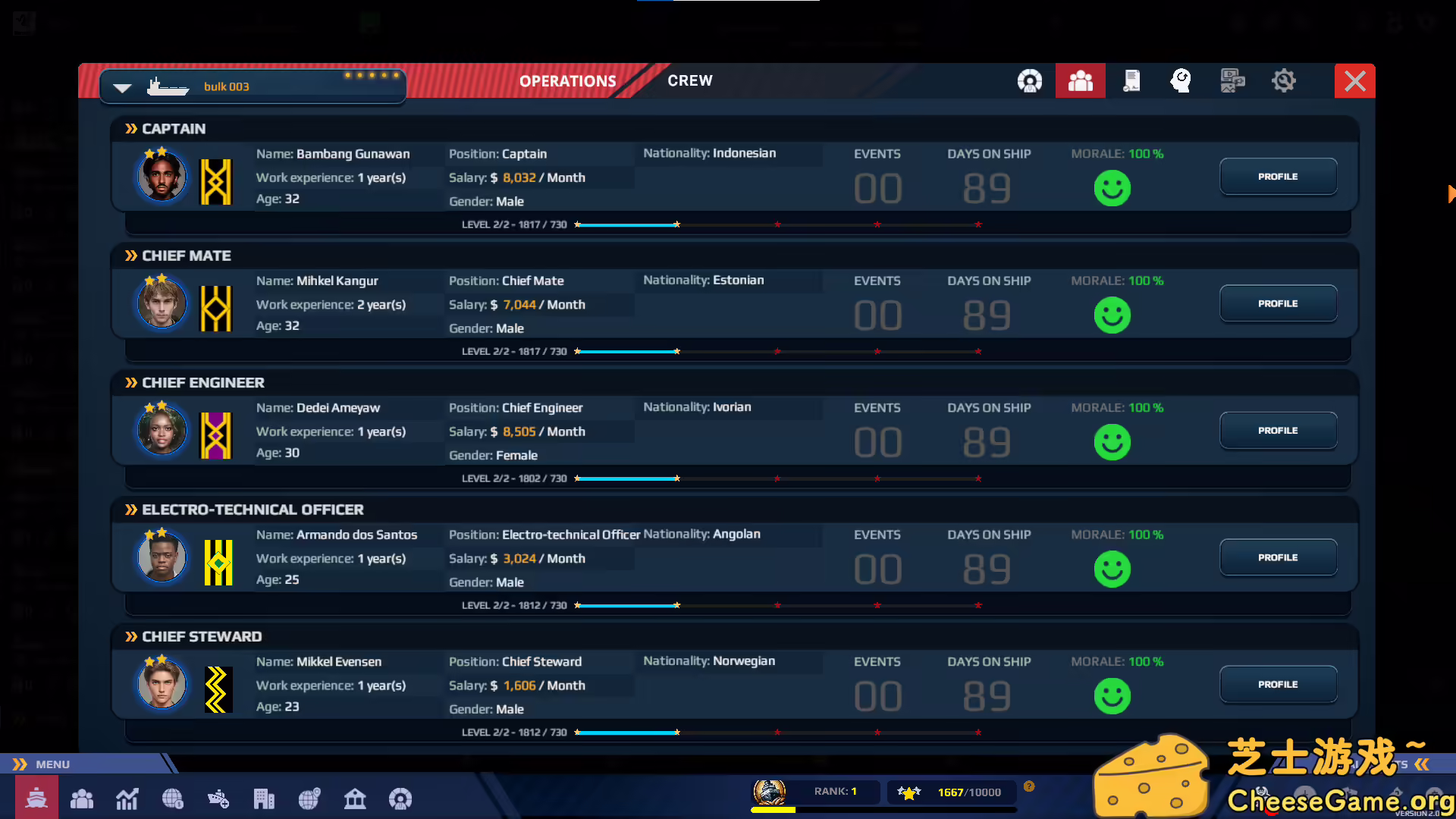Expand the MENU double-arrow at bottom left
Viewport: 1456px width, 819px height.
[x=20, y=764]
